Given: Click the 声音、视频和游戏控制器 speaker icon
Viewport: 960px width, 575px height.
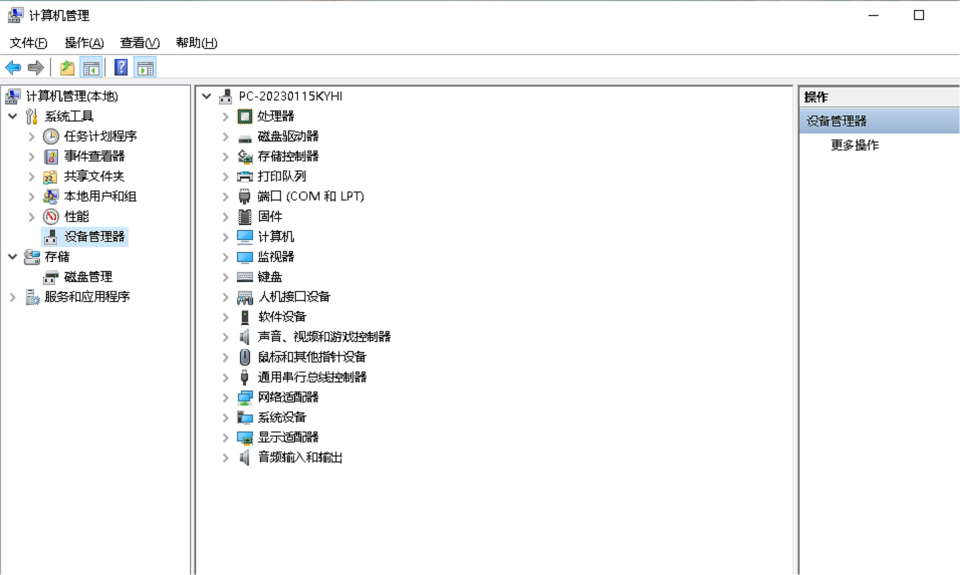Looking at the screenshot, I should tap(245, 337).
